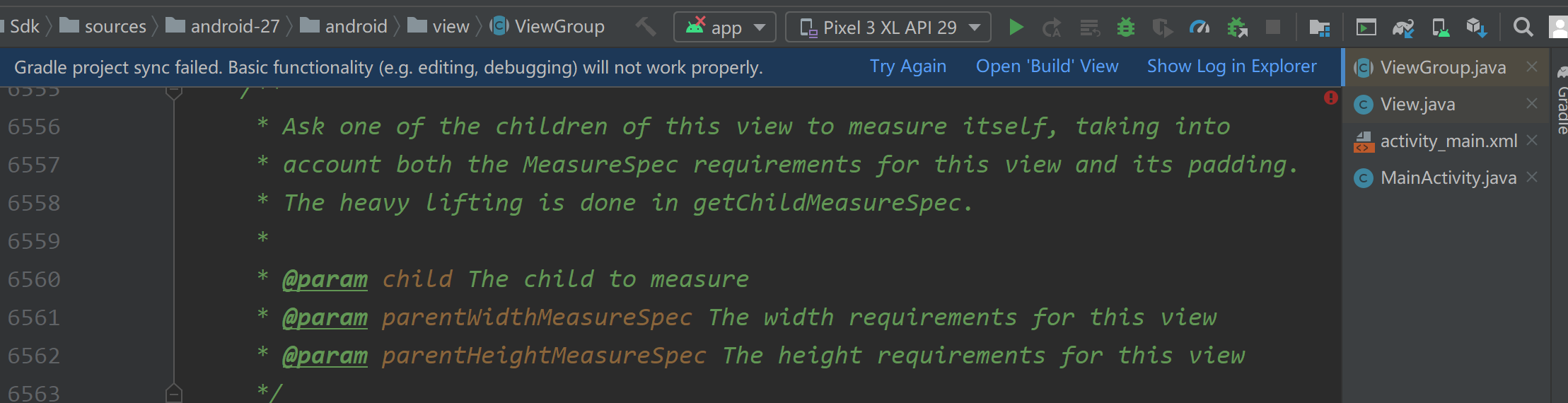
Task: Click Apply Changes and Restart Activity icon
Action: 1052,28
